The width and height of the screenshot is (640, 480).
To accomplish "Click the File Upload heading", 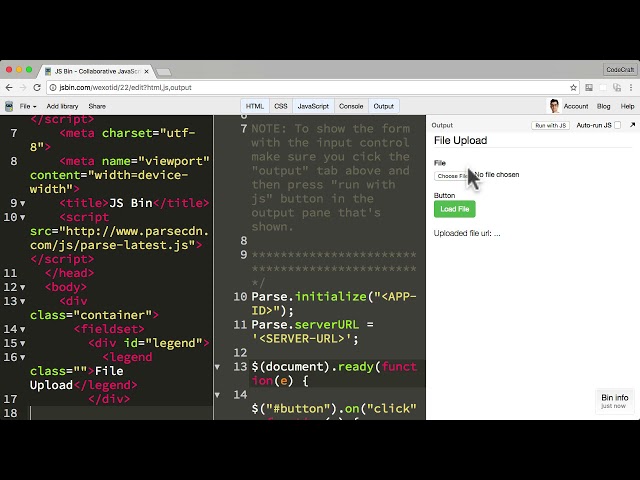I will coord(460,140).
